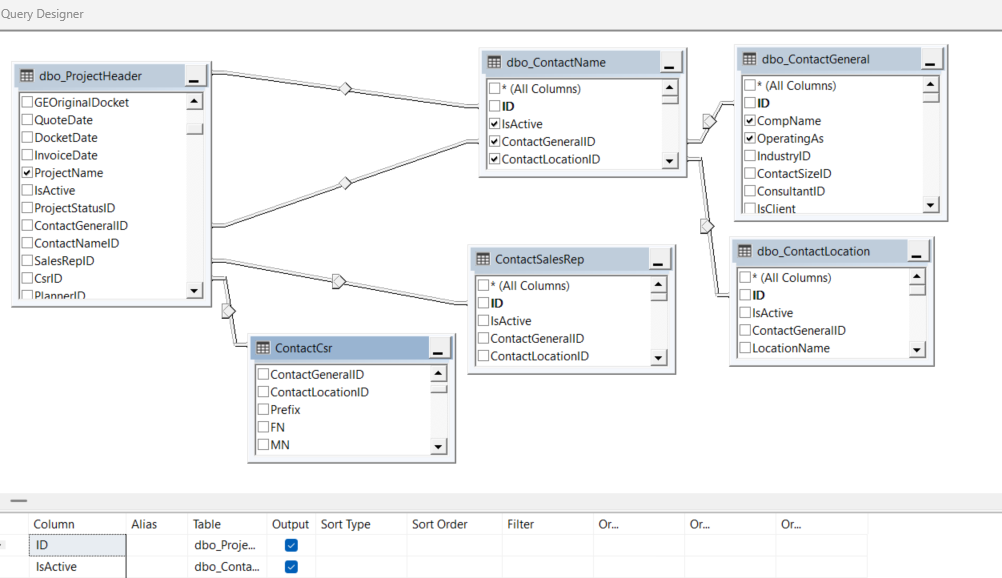Minimize the ContactSalesRep table box
This screenshot has height=578, width=1002.
pyautogui.click(x=657, y=260)
